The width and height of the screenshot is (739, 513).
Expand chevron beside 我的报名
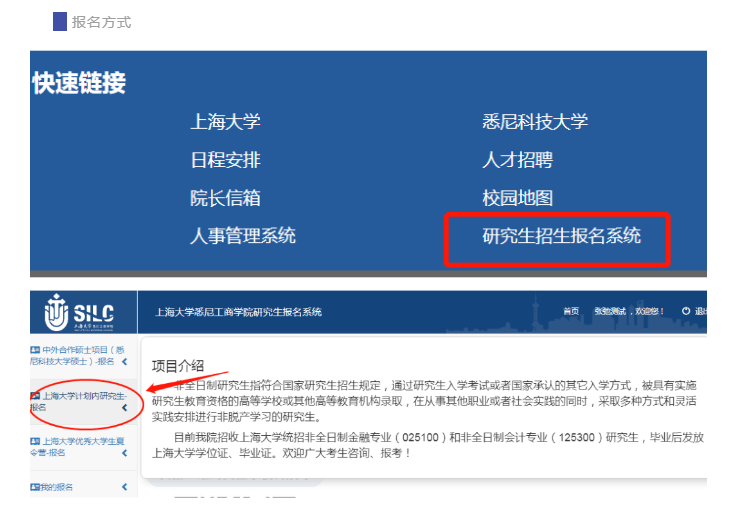tap(124, 487)
